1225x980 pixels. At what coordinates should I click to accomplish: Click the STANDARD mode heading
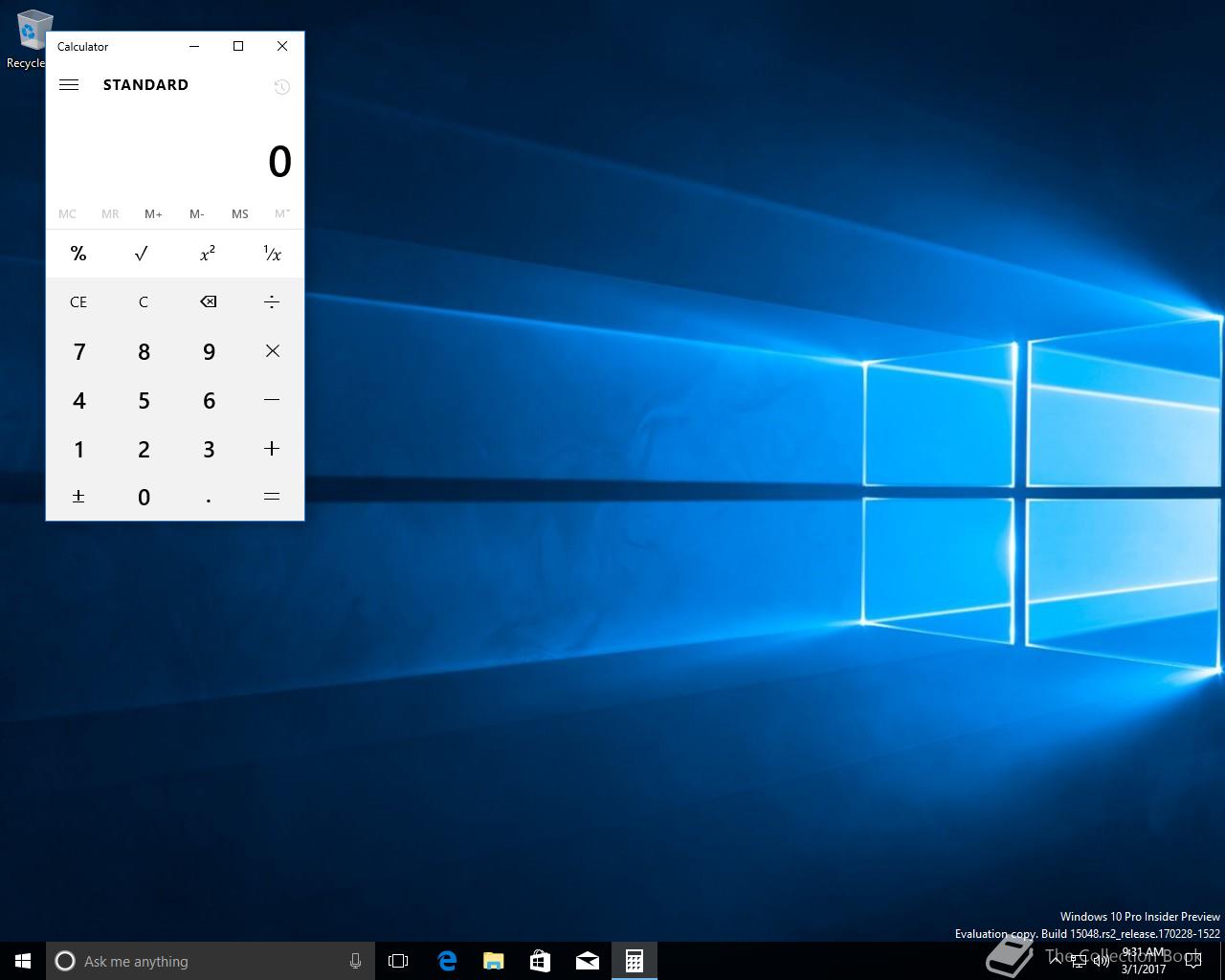(x=145, y=84)
